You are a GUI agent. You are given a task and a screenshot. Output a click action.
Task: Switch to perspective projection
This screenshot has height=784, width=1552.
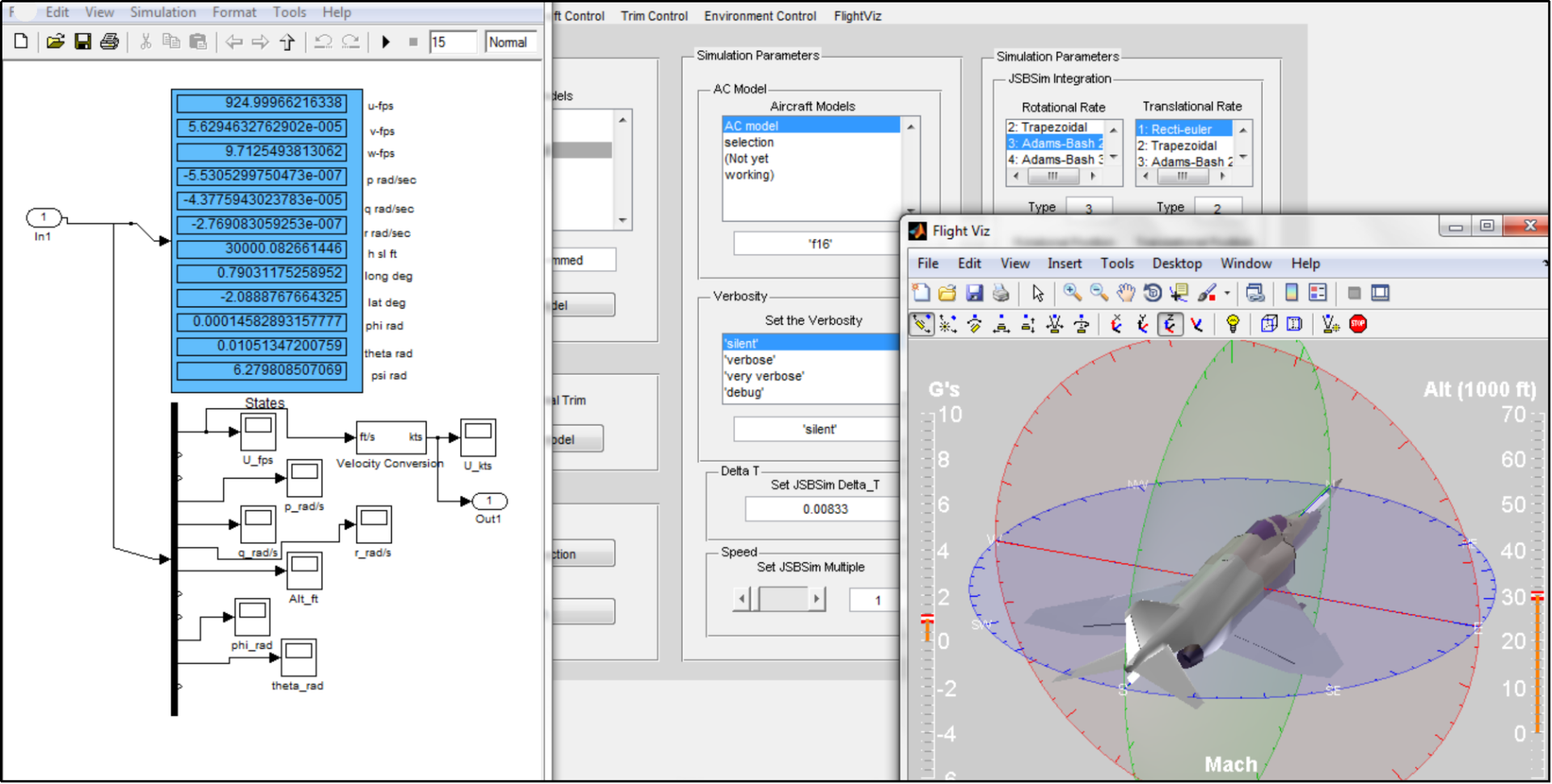(x=1294, y=324)
